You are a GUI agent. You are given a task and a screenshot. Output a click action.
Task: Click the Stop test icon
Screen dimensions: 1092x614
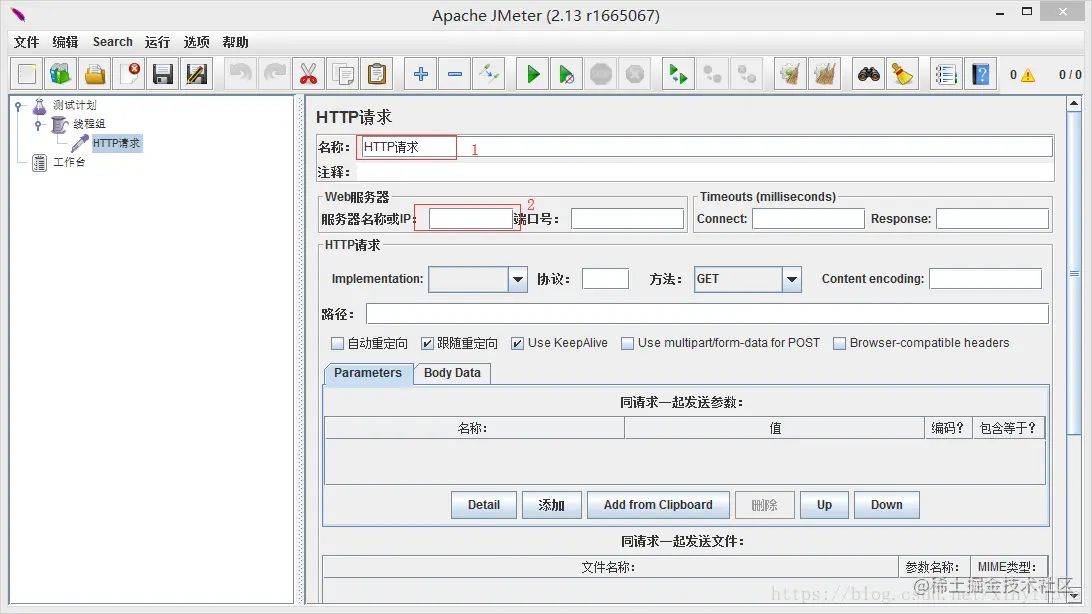(601, 74)
